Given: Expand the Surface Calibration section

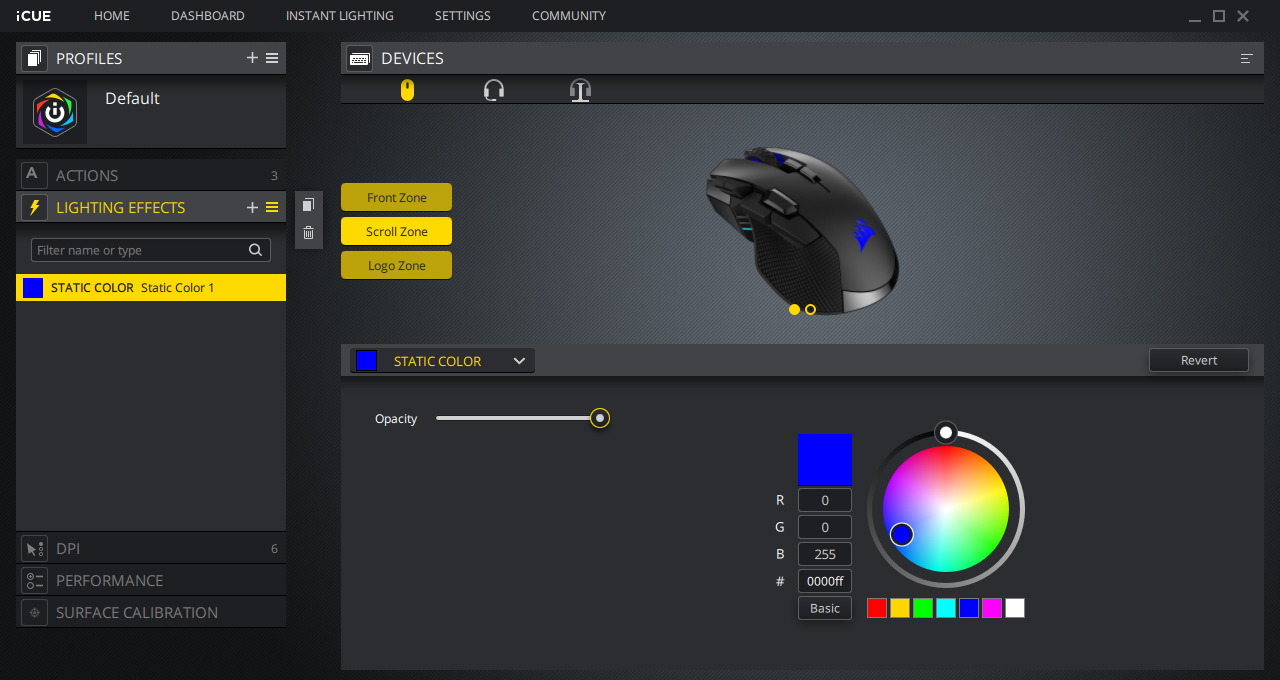Looking at the screenshot, I should point(151,612).
